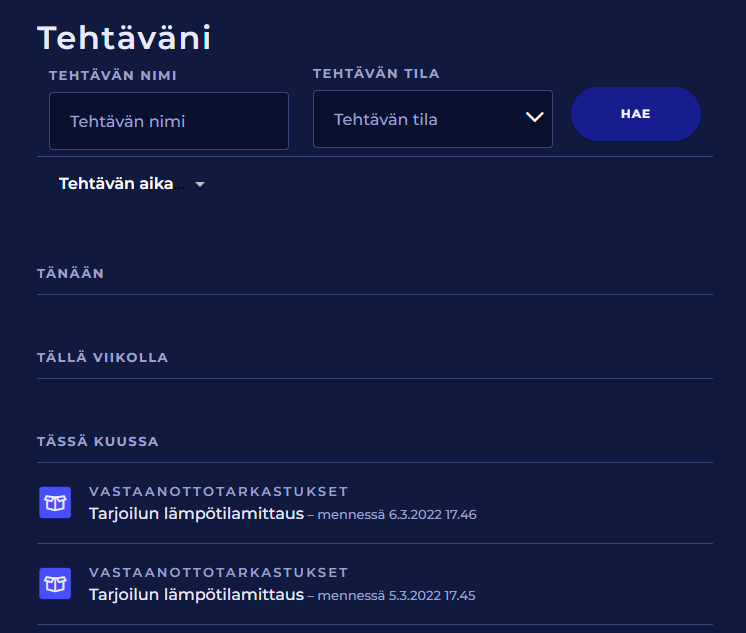This screenshot has height=633, width=746.
Task: Click the TEHTÄVÄN TILA label above the dropdown
Action: (x=376, y=74)
